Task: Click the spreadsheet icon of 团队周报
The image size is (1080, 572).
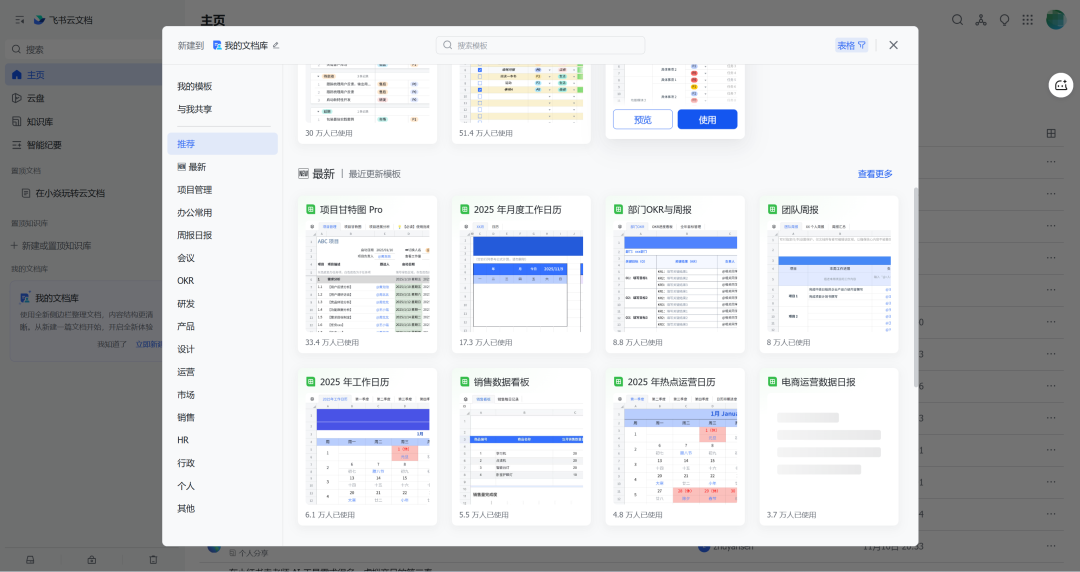Action: click(x=772, y=210)
